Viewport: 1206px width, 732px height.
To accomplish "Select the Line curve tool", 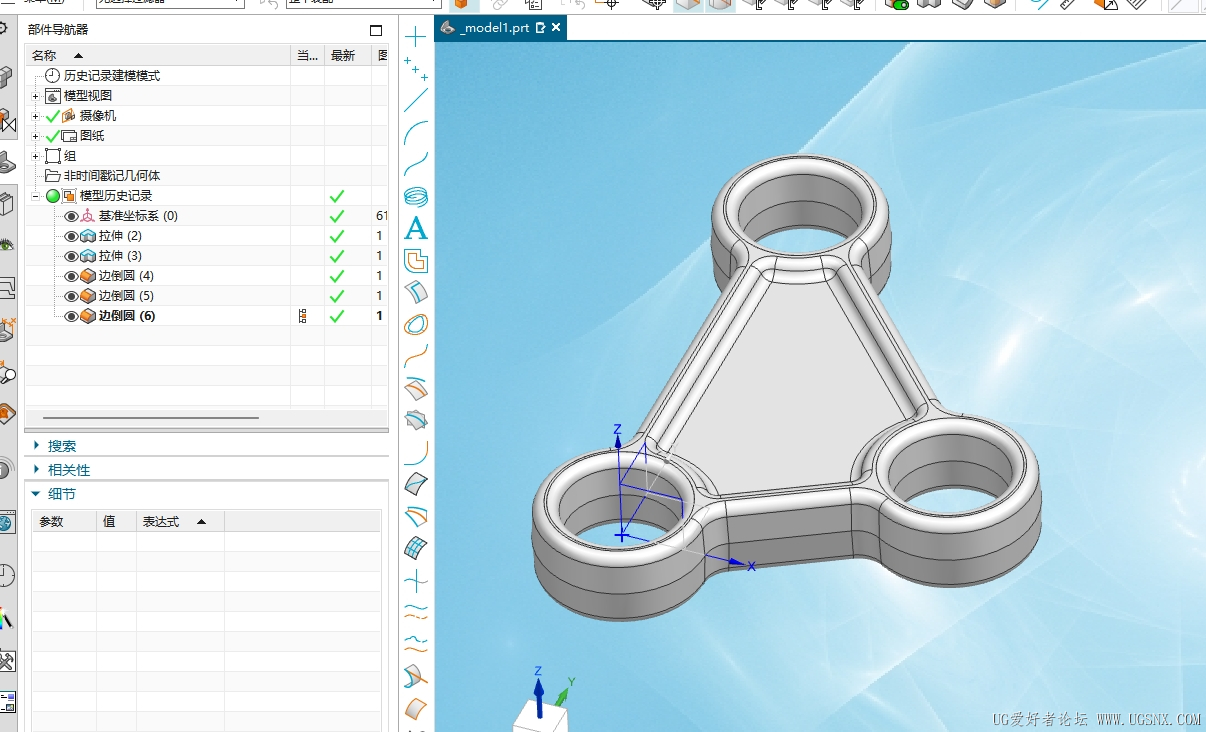I will click(416, 100).
